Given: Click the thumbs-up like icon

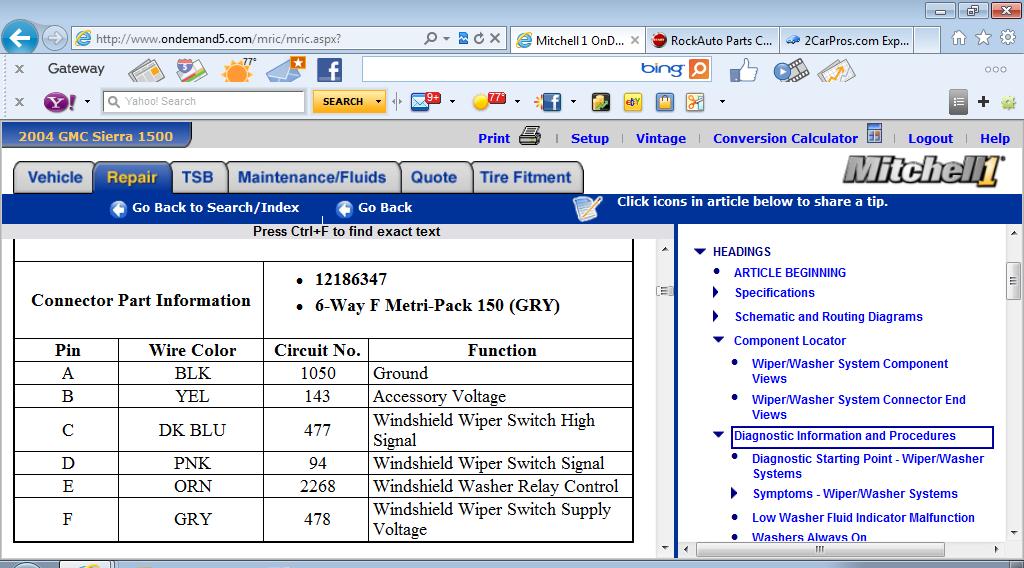Looking at the screenshot, I should click(744, 71).
